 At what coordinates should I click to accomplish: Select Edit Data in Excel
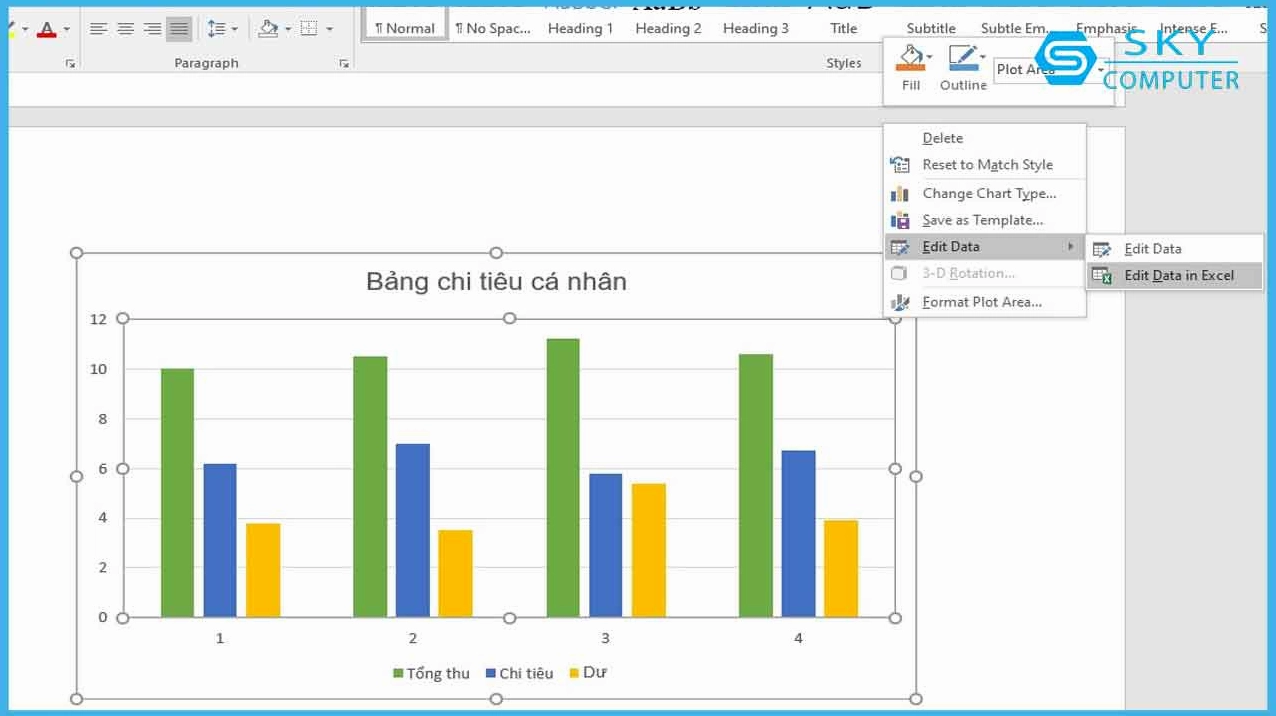pyautogui.click(x=1175, y=275)
